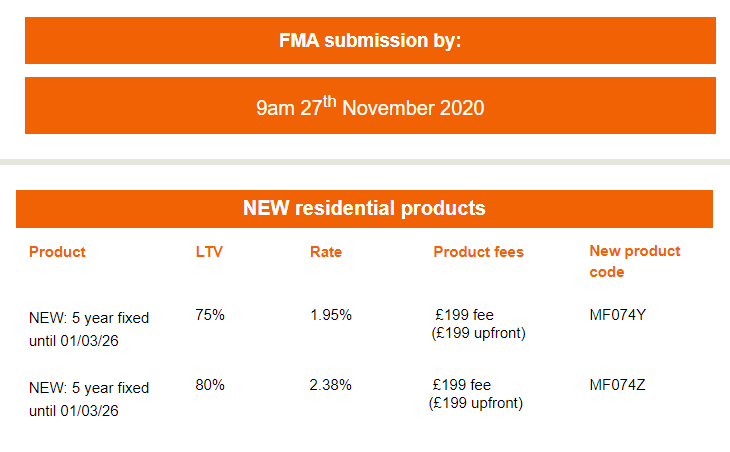Select the first 5 year fixed product

(x=89, y=329)
